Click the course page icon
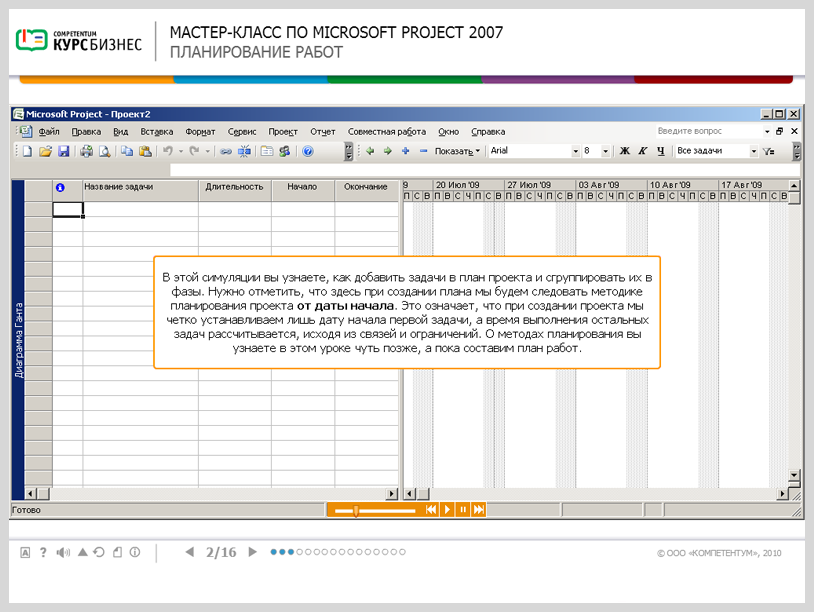Screen dimensions: 814x612 pyautogui.click(x=117, y=552)
